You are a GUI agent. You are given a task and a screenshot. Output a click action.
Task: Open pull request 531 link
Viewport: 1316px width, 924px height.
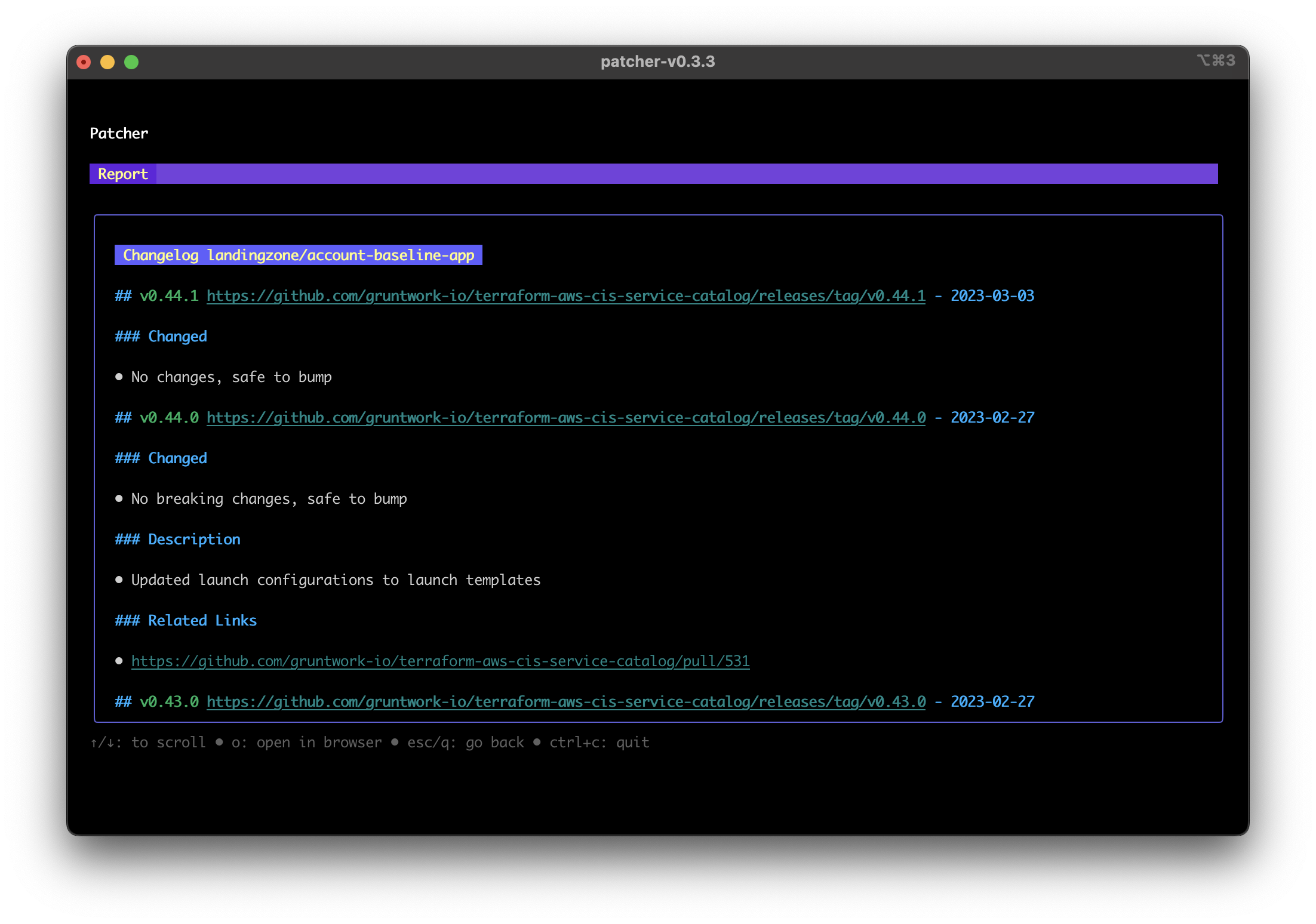coord(441,661)
